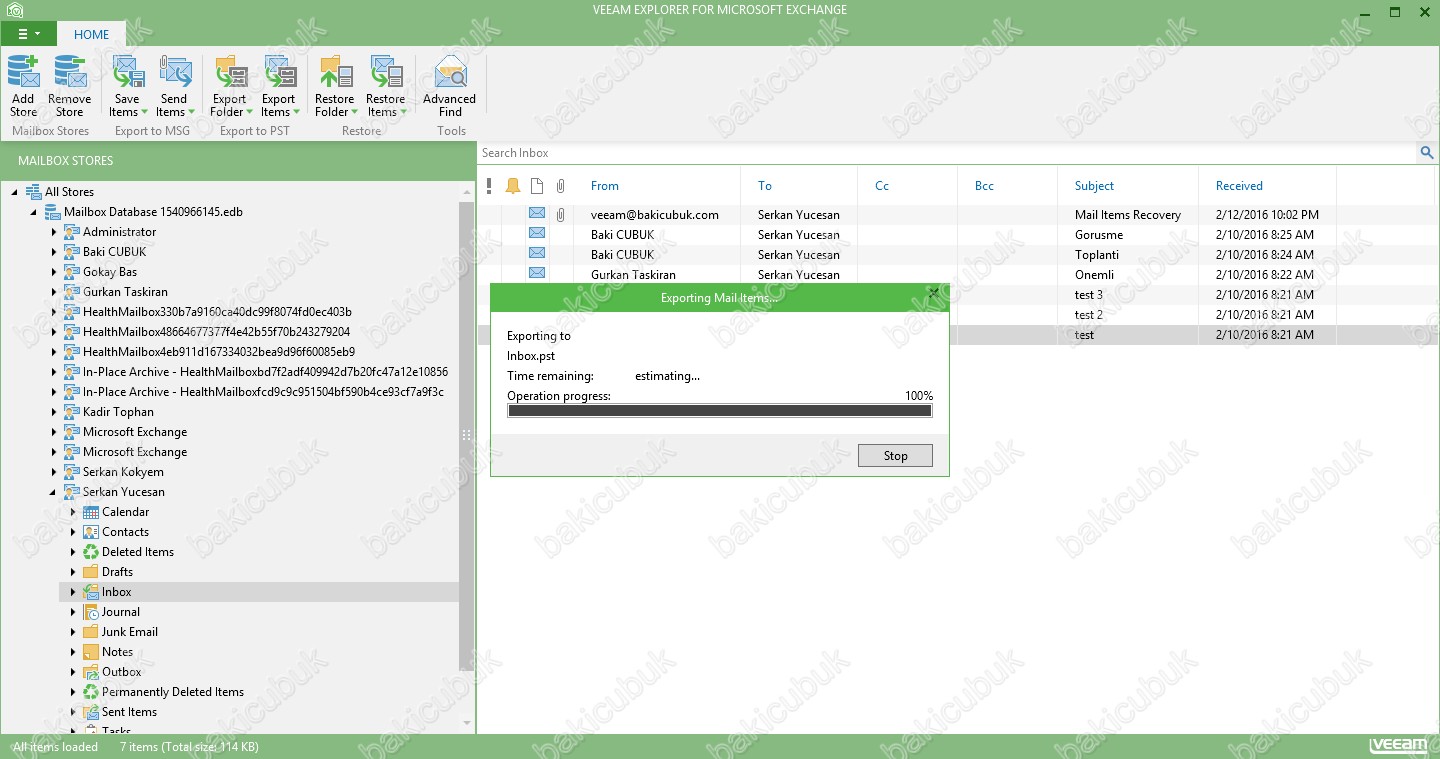Click envelope icon of veeam@bakicubuk.com message
This screenshot has width=1440, height=759.
[537, 214]
